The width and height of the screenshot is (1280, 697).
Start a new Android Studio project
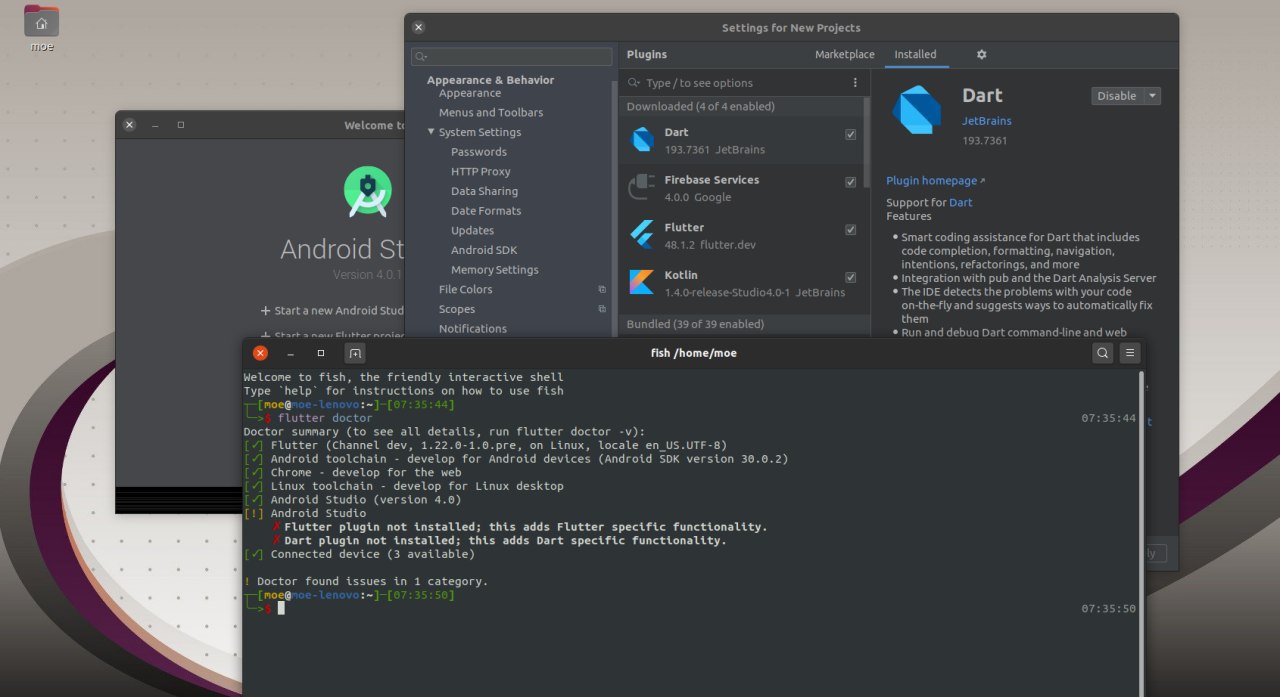click(332, 311)
